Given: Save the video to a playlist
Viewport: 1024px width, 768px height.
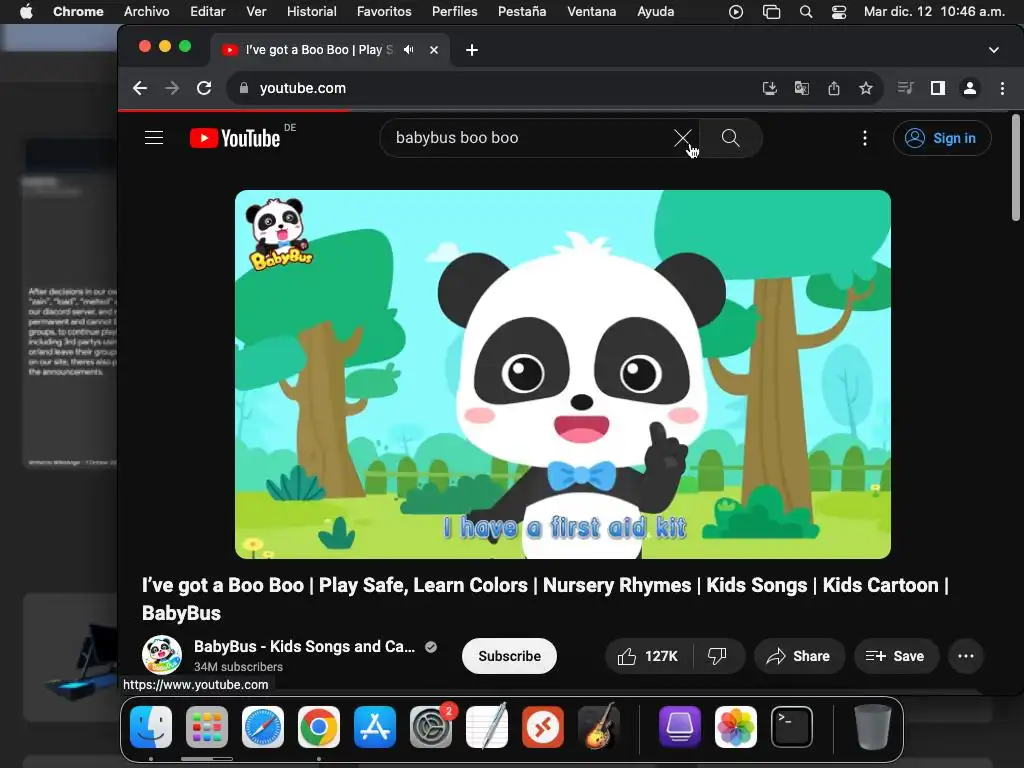Looking at the screenshot, I should click(x=896, y=656).
